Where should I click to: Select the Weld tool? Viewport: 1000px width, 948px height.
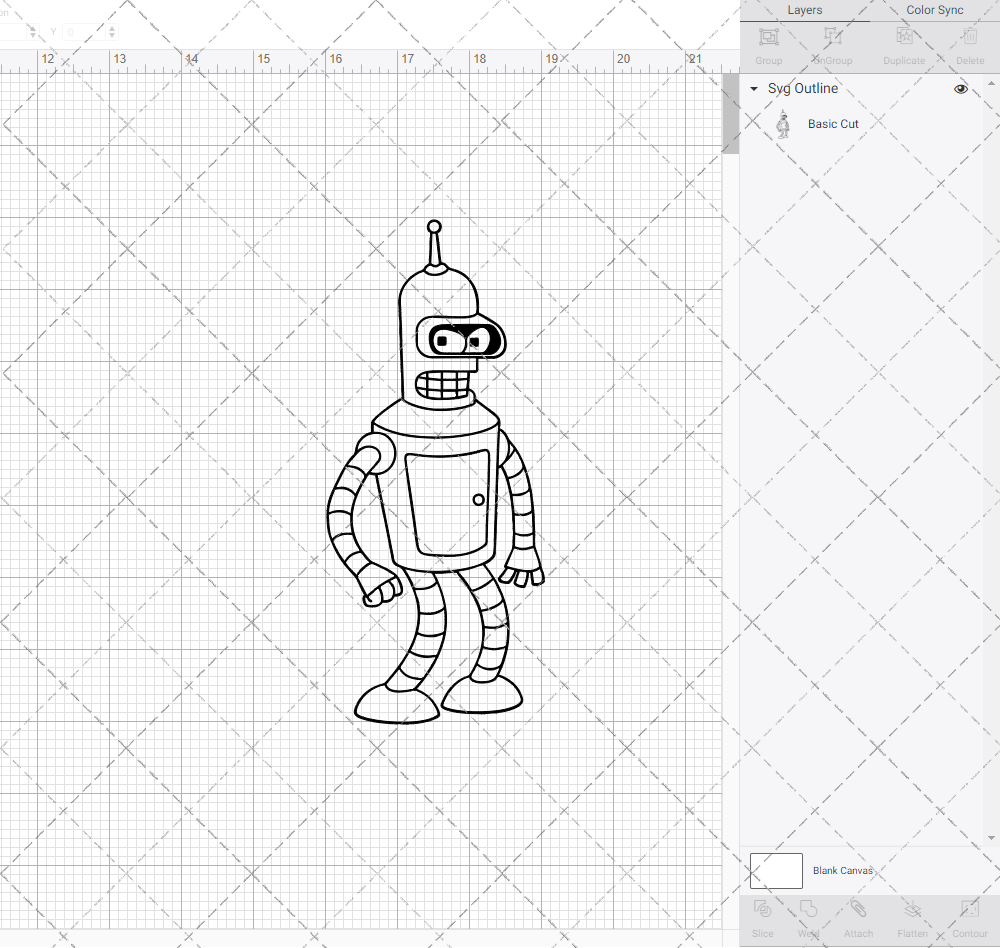point(808,915)
